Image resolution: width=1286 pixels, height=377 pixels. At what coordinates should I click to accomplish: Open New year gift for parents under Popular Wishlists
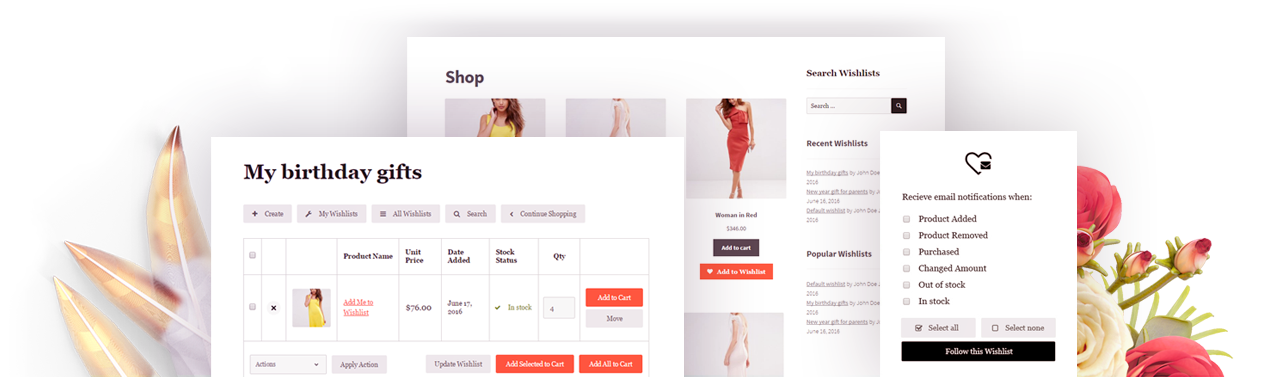[x=837, y=321]
